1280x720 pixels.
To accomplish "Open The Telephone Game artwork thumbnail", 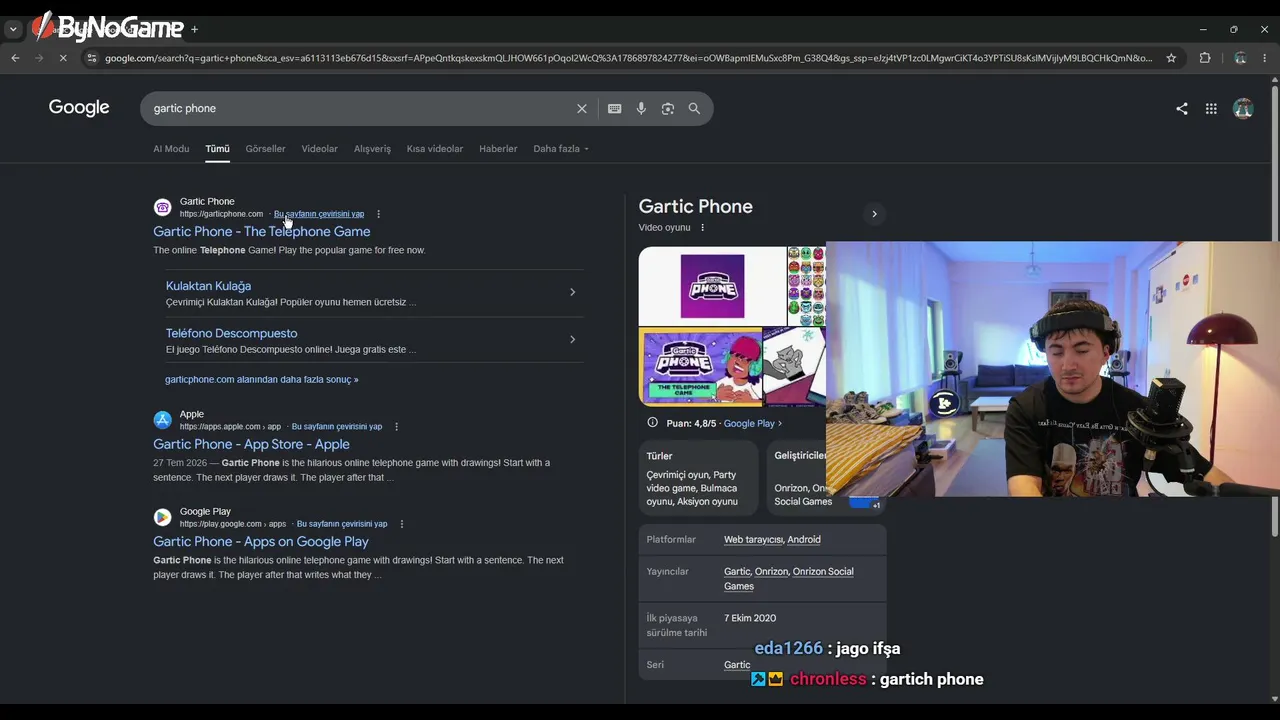I will (x=700, y=367).
